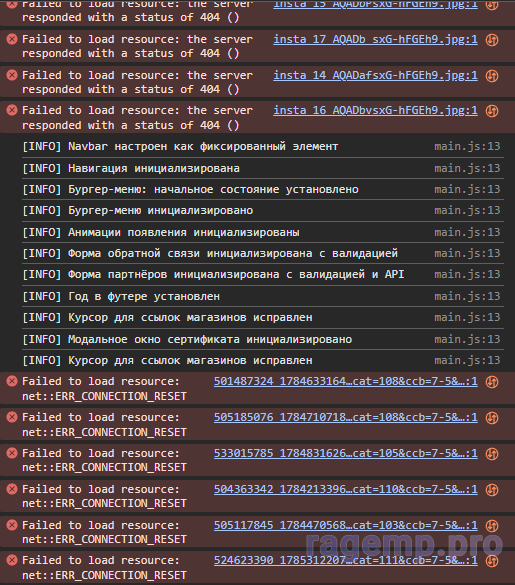This screenshot has width=515, height=585.
Task: Click the AI explain icon for insta_16 error
Action: click(492, 111)
